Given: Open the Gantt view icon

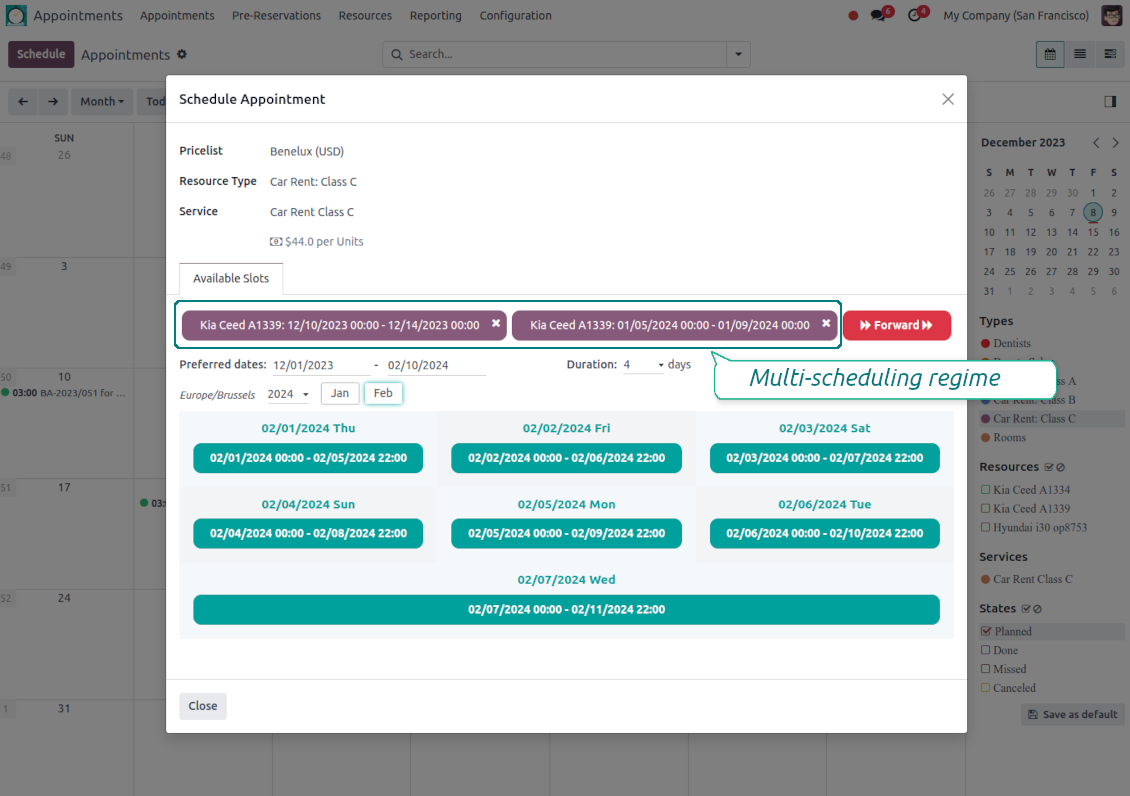Looking at the screenshot, I should pyautogui.click(x=1110, y=54).
